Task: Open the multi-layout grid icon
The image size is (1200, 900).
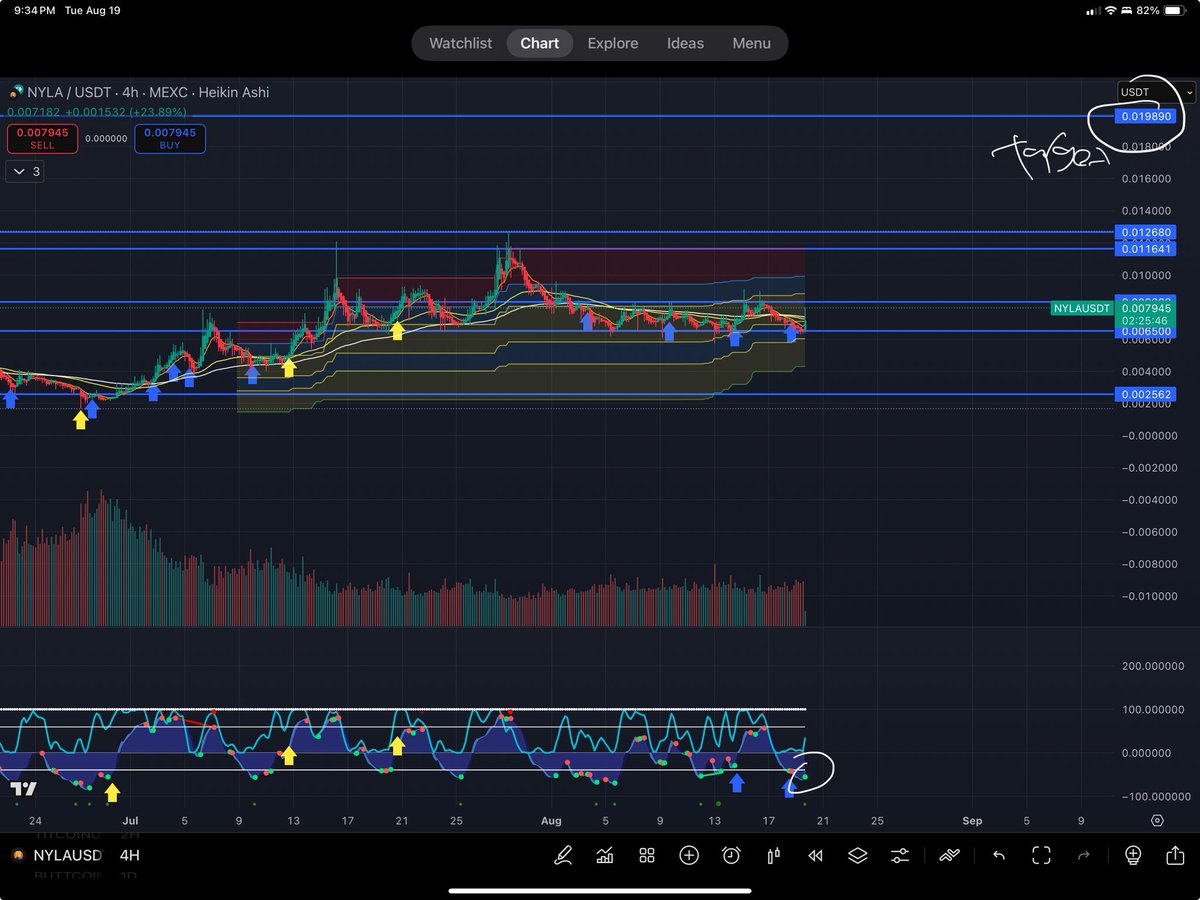Action: tap(647, 856)
